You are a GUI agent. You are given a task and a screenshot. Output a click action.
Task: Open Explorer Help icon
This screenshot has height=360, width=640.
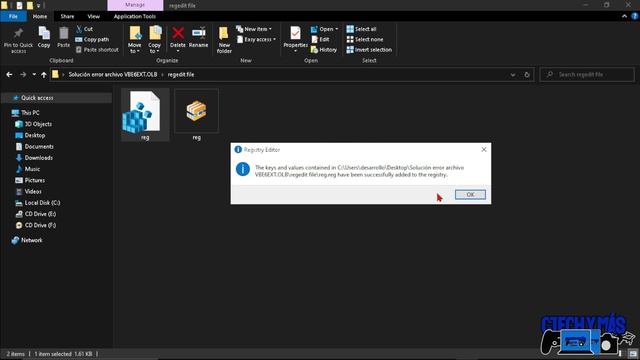(635, 16)
